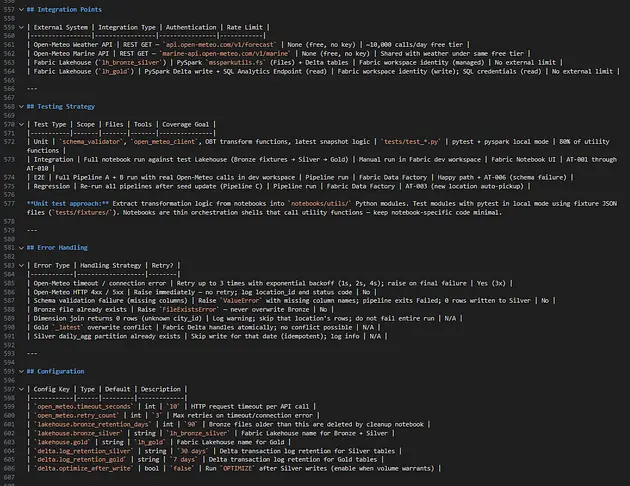The width and height of the screenshot is (630, 486).
Task: Click '~10,000 calls/day free tier' cell
Action: tap(414, 45)
